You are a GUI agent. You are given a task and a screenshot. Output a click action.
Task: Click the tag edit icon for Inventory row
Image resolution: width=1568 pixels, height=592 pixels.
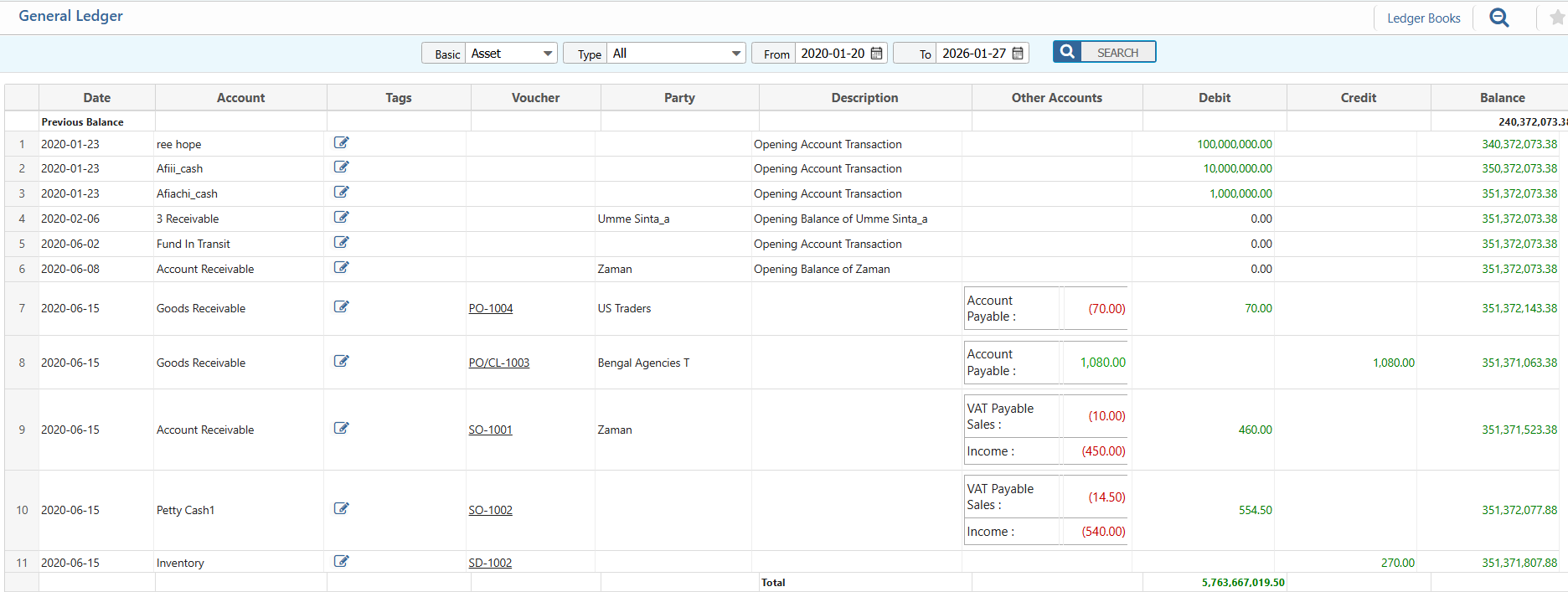point(341,562)
